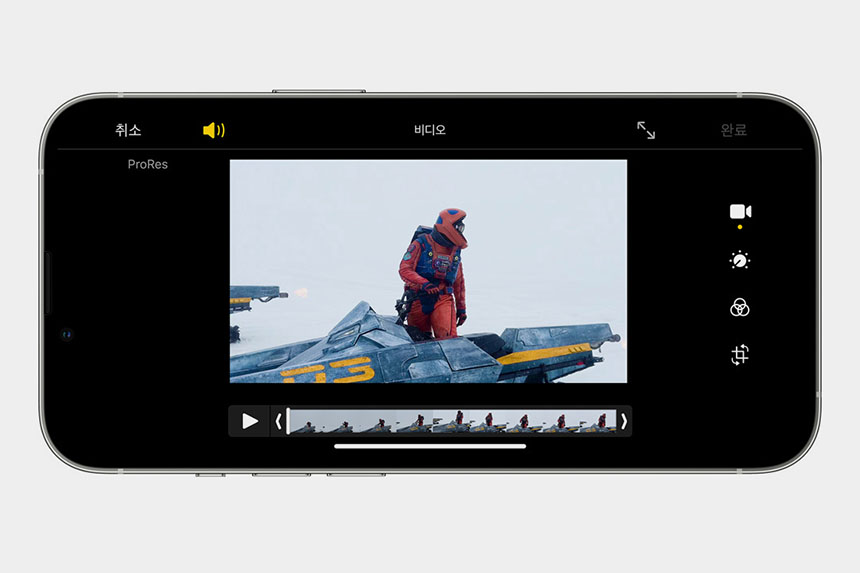Screen dimensions: 860x573
Task: Expand video to fullscreen with arrows icon
Action: (646, 131)
